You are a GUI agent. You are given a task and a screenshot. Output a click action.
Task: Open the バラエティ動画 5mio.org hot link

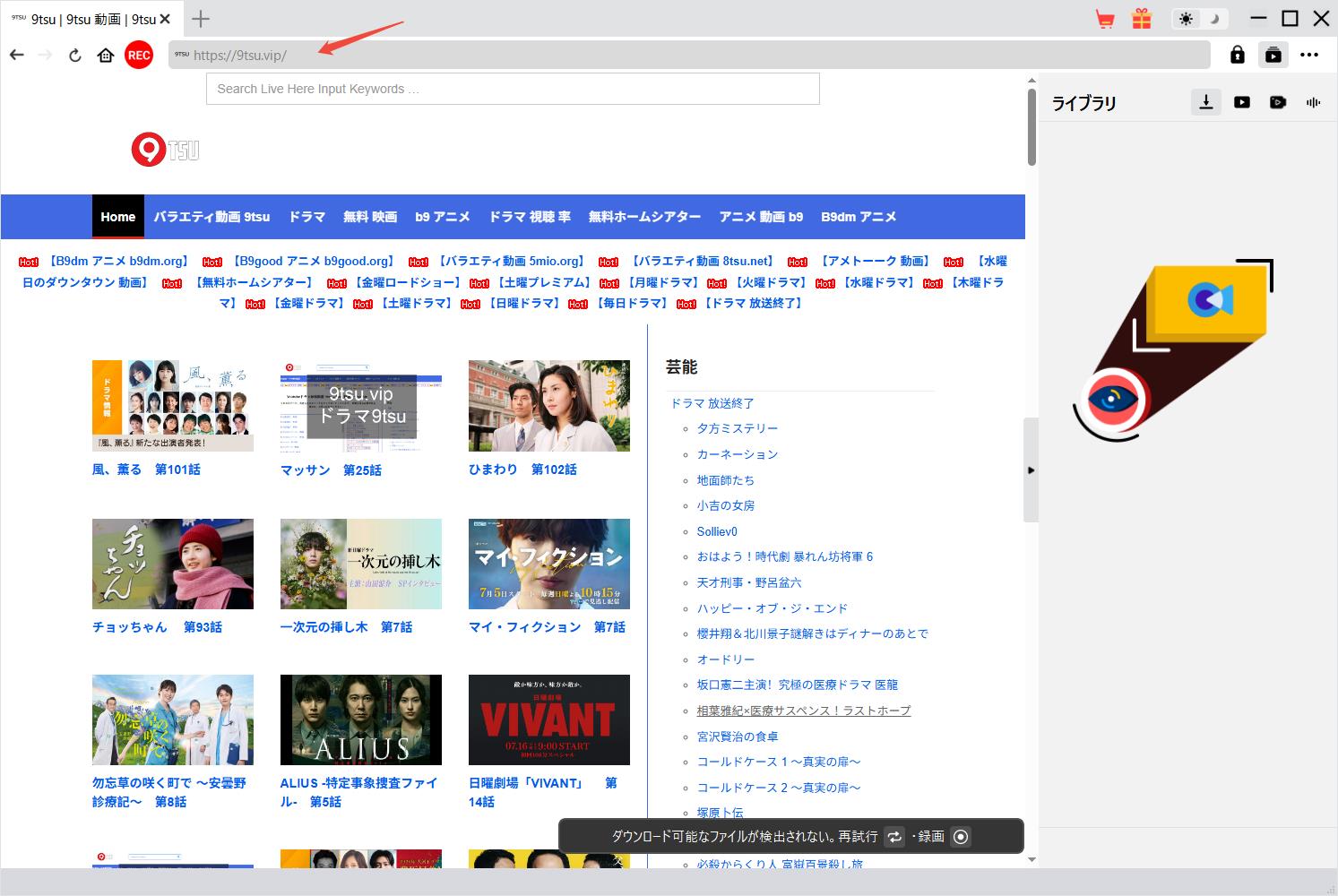click(x=511, y=262)
